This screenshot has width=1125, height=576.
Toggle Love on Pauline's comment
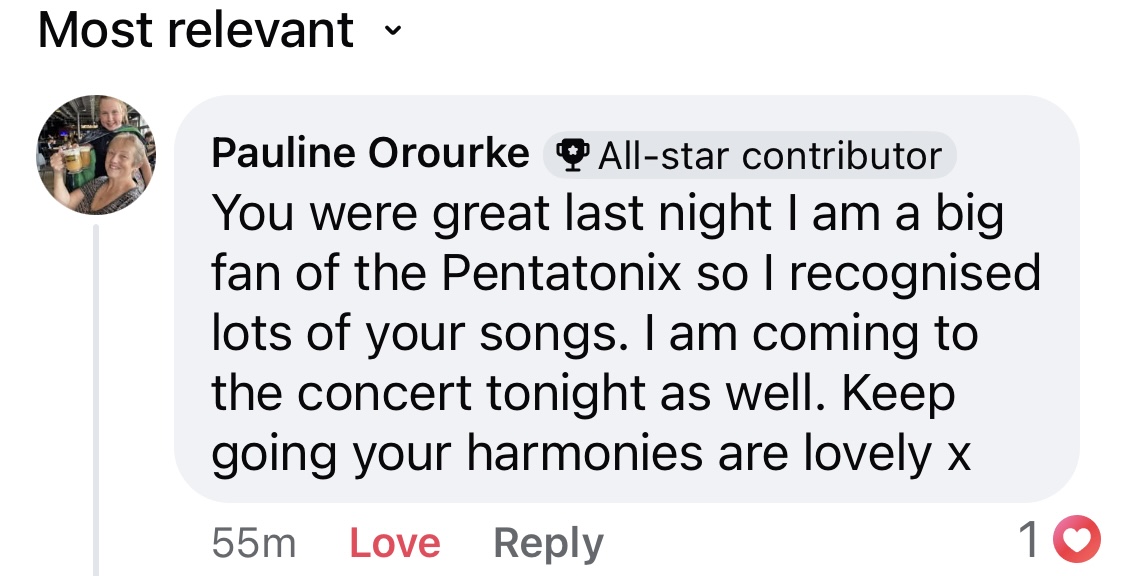coord(395,543)
